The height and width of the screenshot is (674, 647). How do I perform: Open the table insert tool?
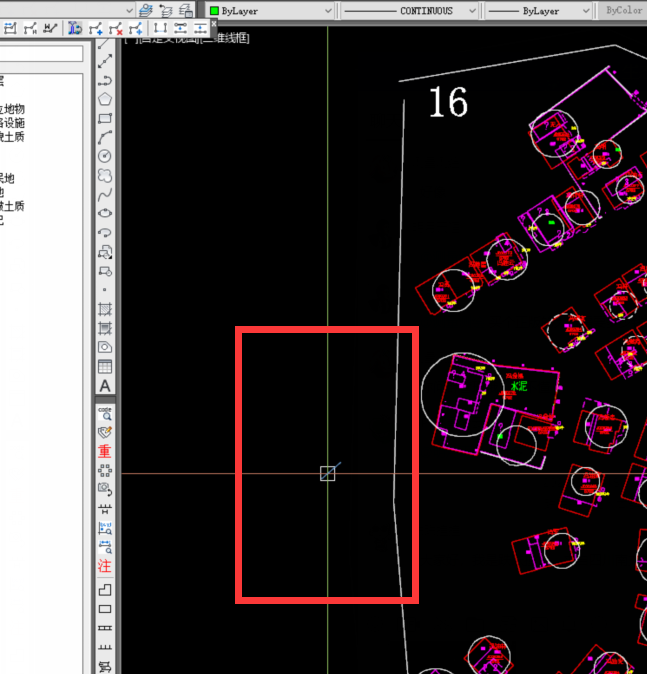(105, 366)
